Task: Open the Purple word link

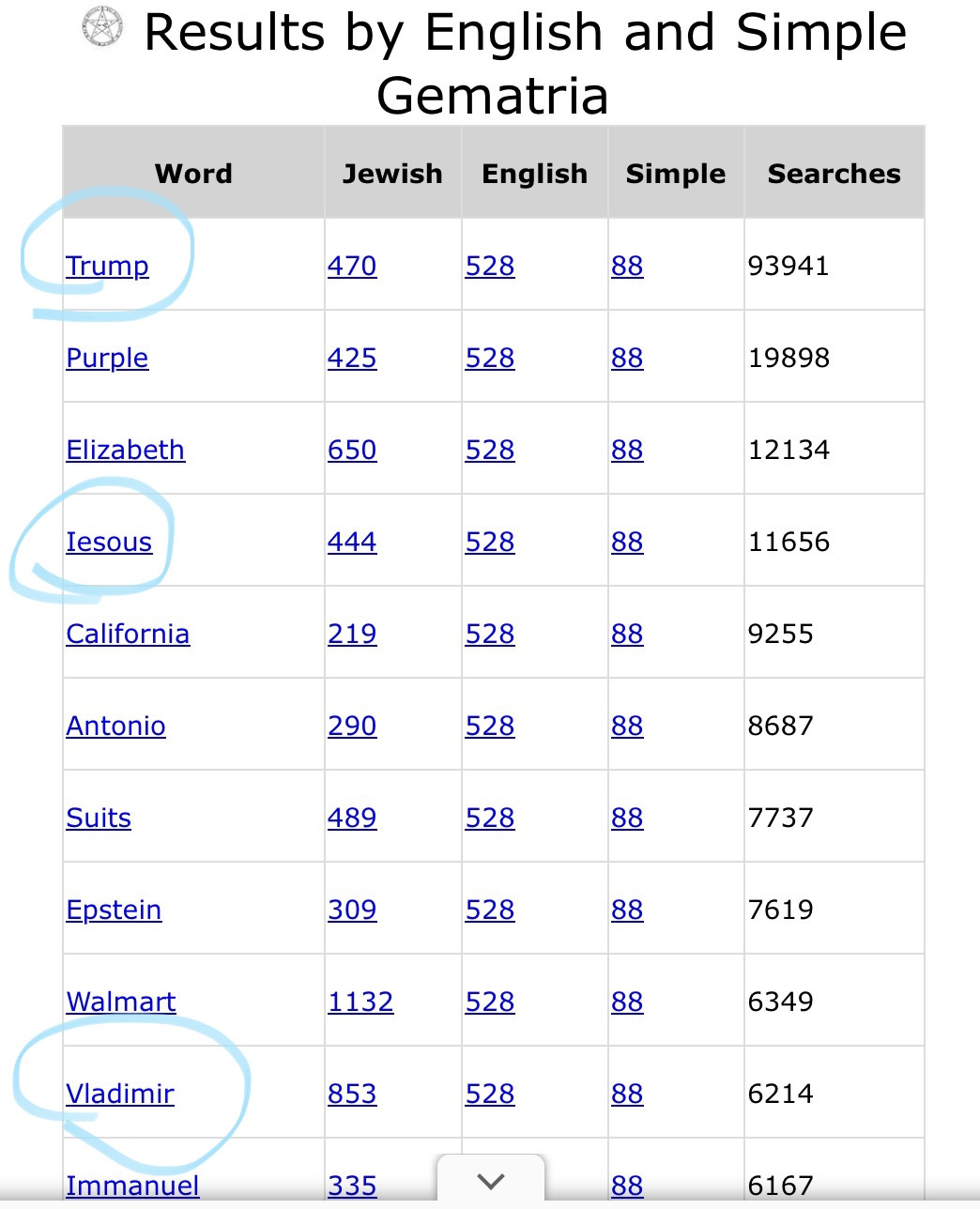Action: (x=107, y=358)
